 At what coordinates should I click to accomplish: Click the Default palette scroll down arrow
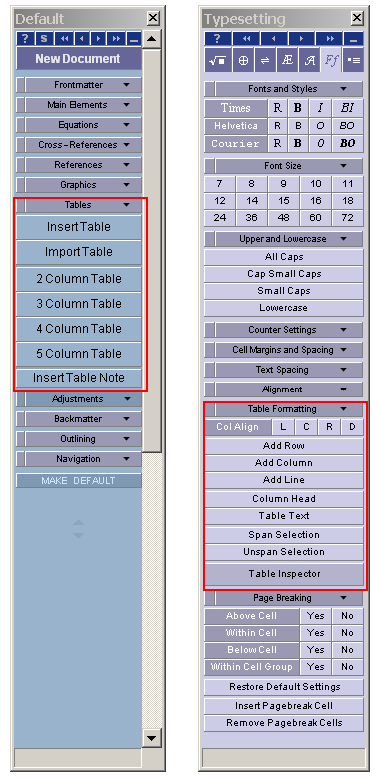coord(152,737)
